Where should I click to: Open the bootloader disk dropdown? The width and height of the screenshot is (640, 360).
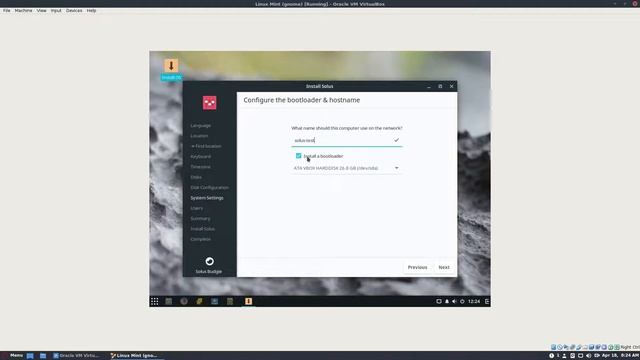[x=346, y=168]
